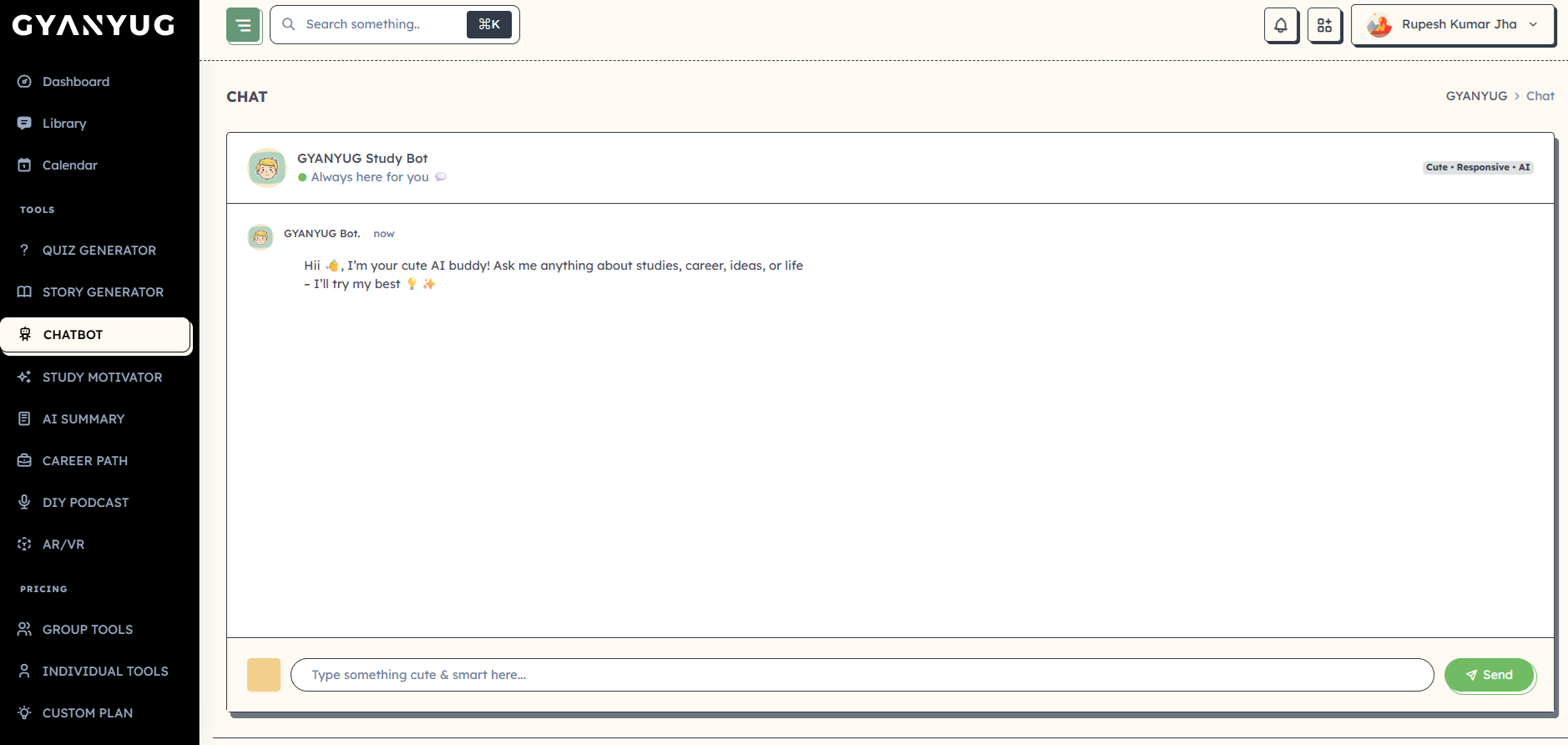1568x745 pixels.
Task: View Group Tools pricing
Action: point(88,630)
